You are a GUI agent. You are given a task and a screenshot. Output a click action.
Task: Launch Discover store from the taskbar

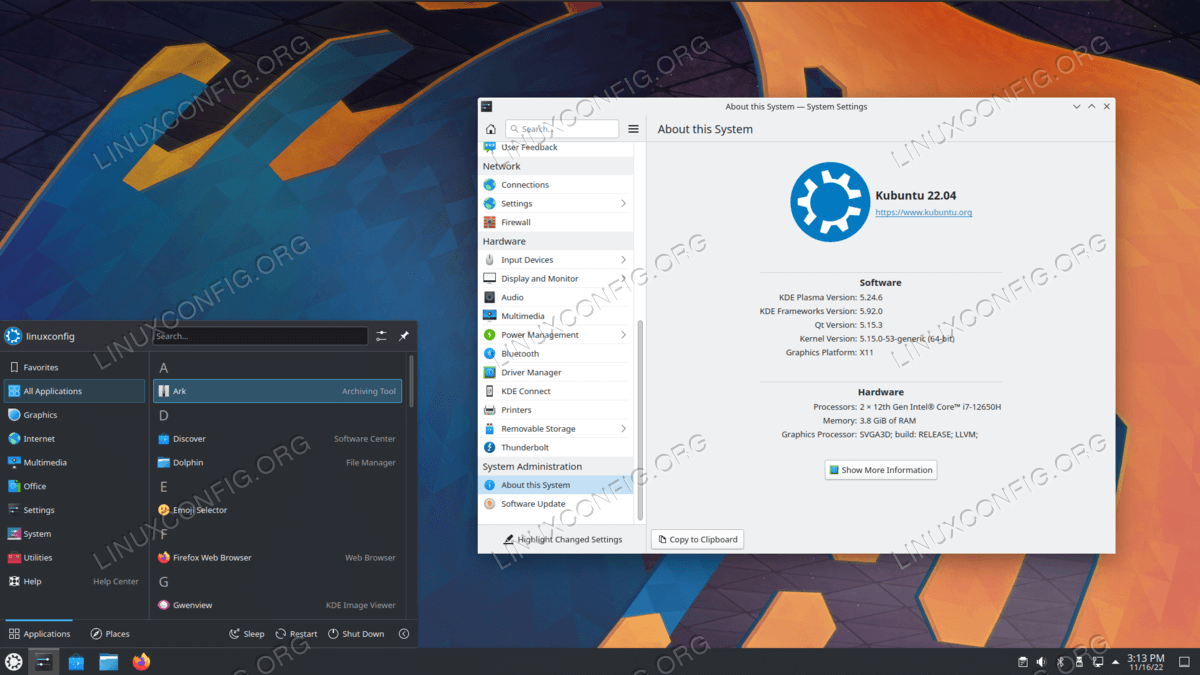(x=76, y=661)
